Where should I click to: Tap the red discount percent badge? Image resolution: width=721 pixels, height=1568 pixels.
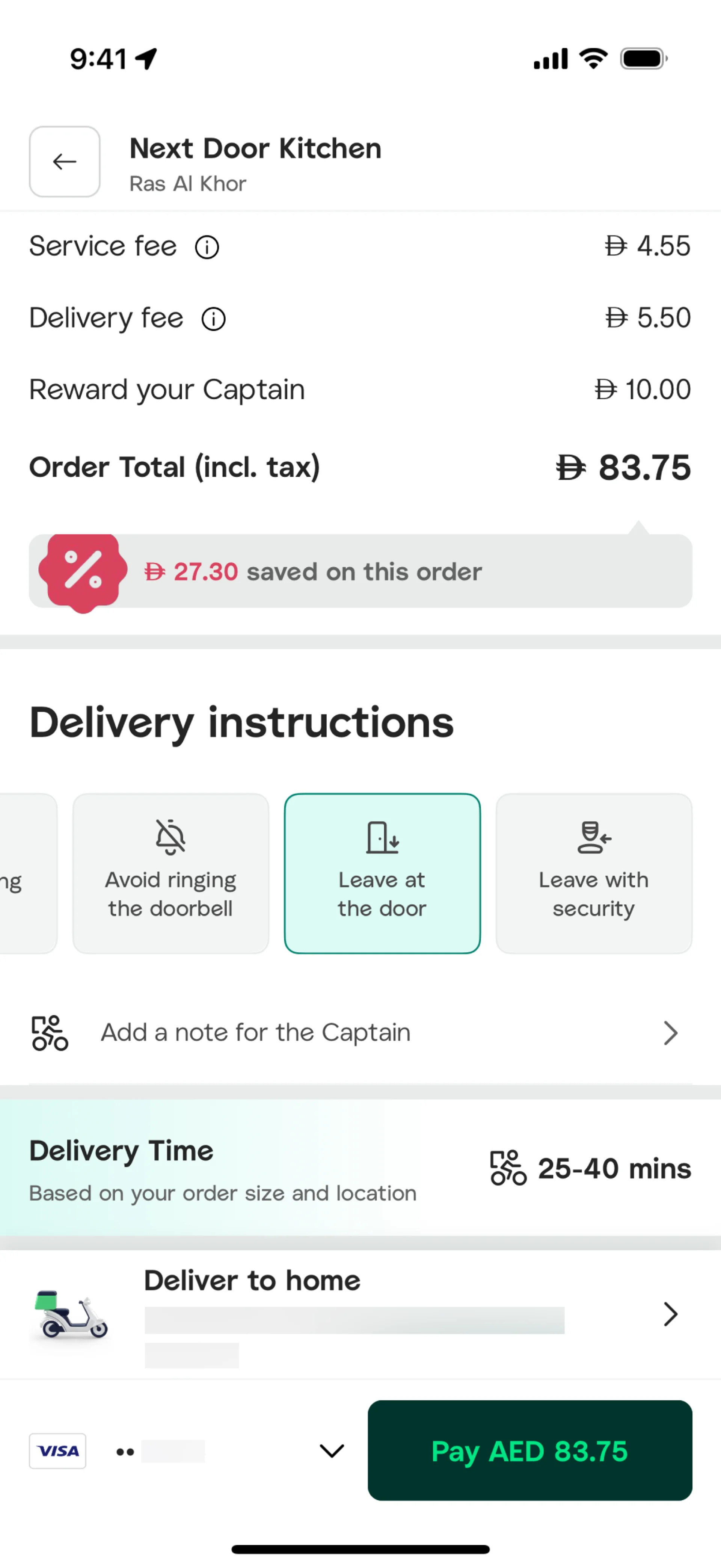[83, 572]
